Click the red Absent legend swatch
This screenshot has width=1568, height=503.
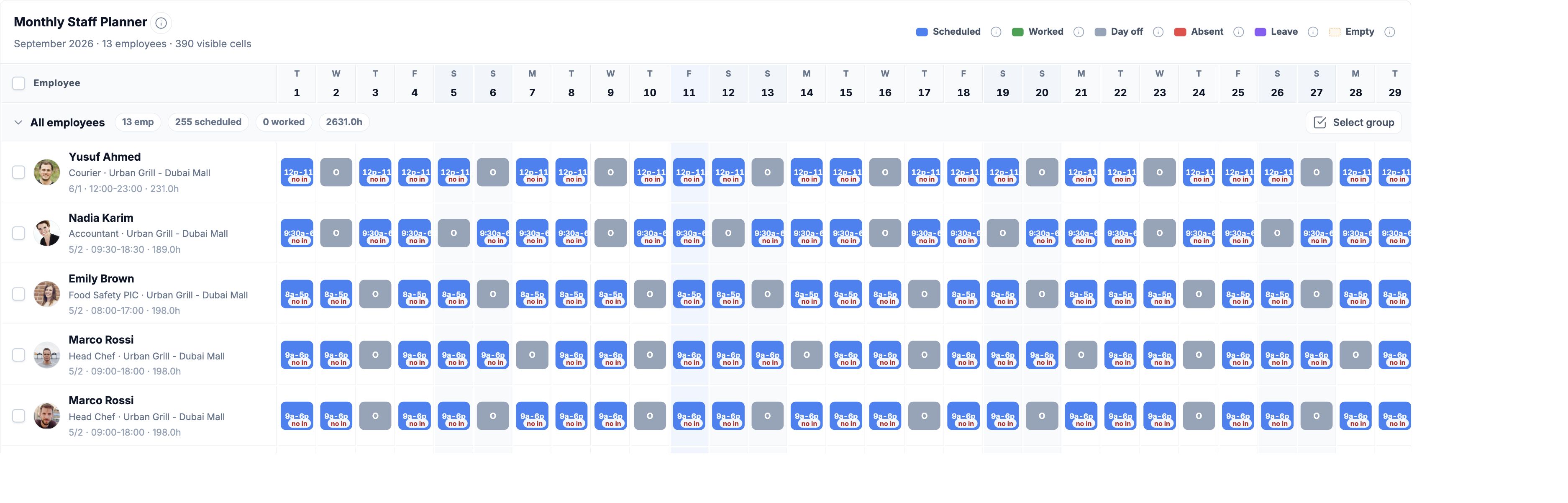click(x=1180, y=32)
